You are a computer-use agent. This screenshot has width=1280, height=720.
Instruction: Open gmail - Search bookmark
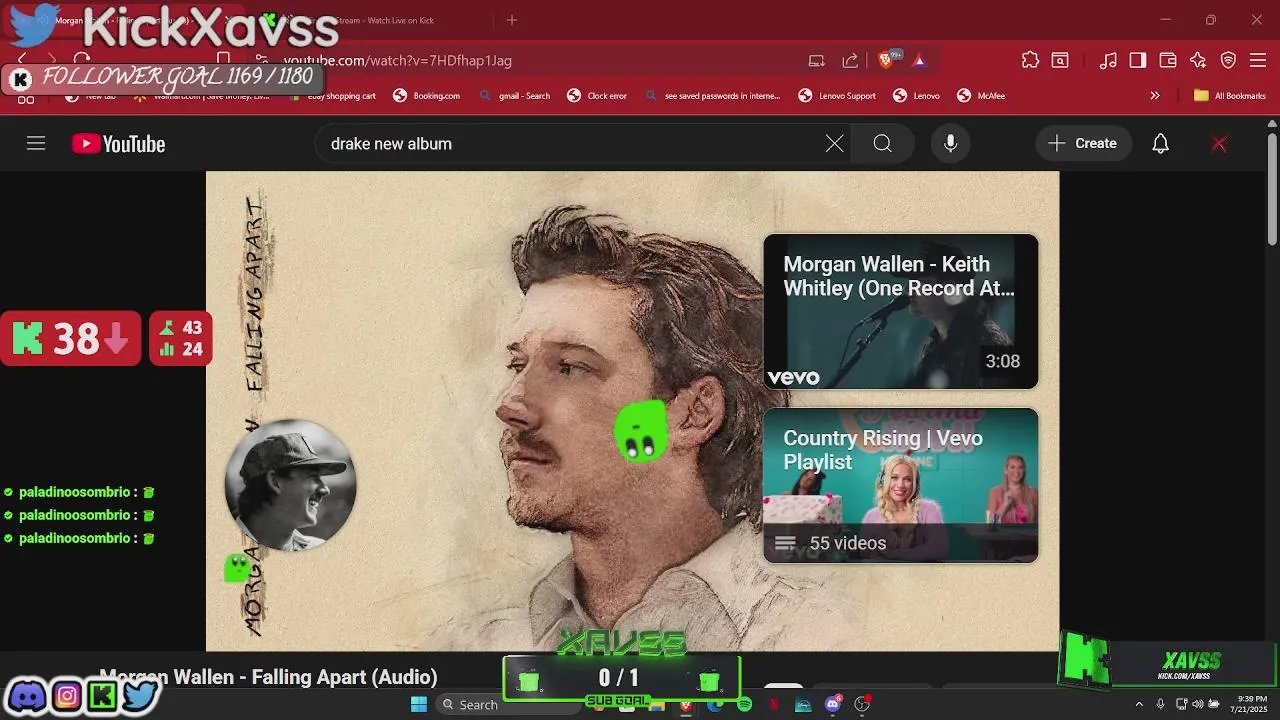[x=514, y=96]
